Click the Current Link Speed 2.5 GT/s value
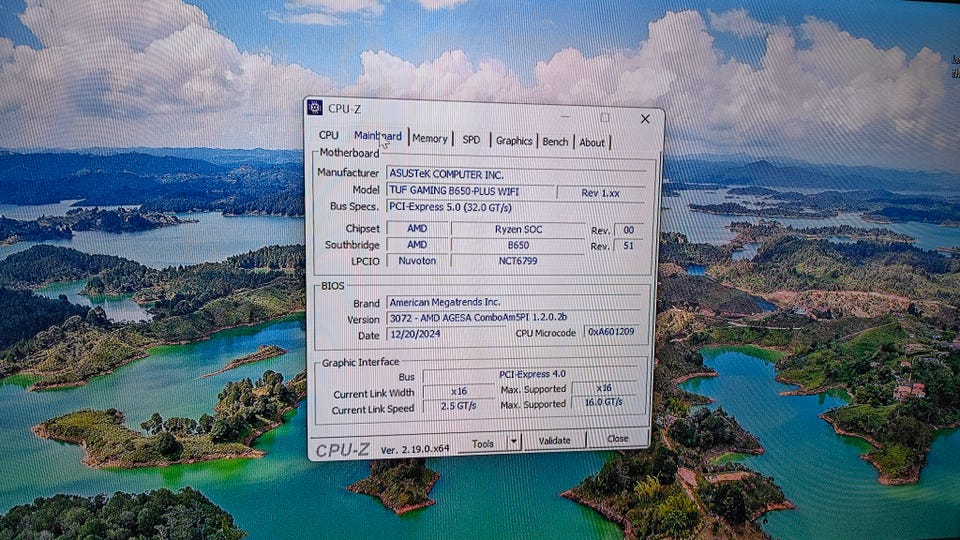The image size is (960, 540). click(459, 406)
